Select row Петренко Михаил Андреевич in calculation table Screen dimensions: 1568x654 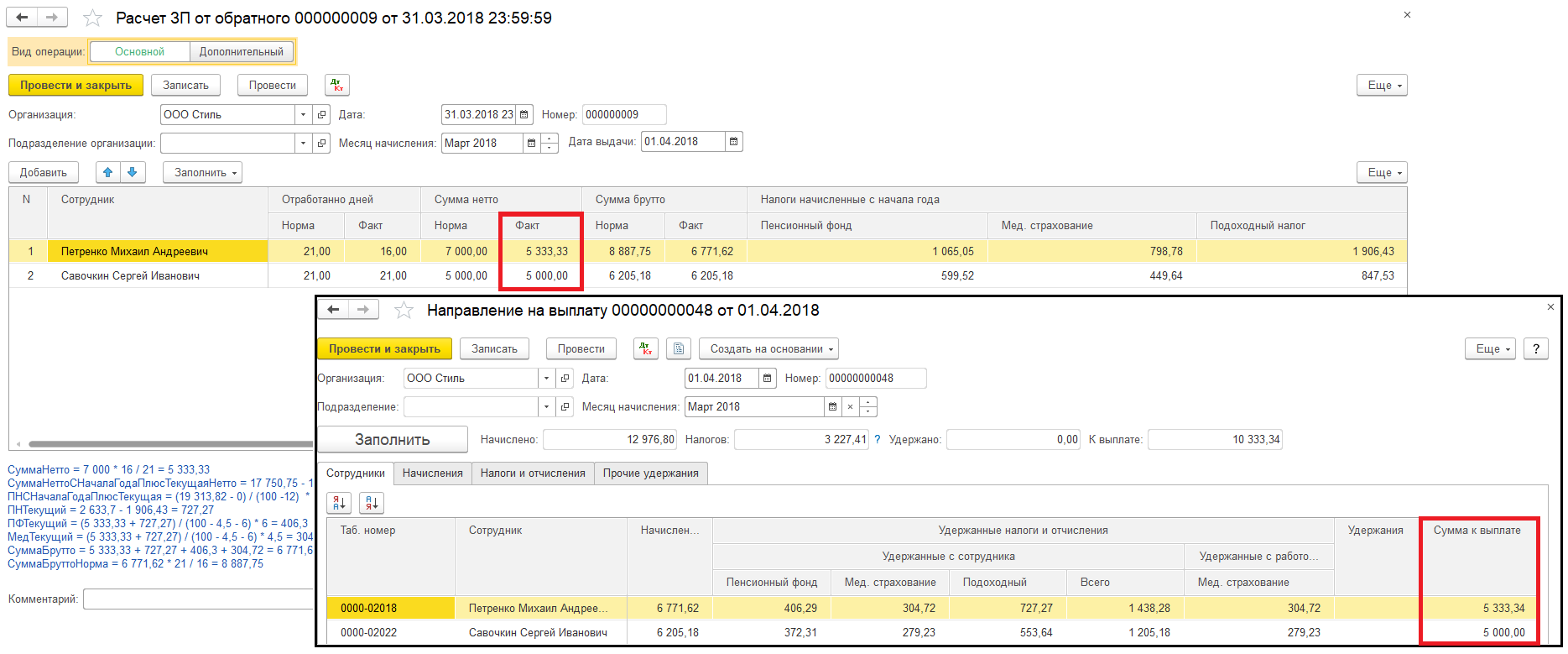[x=708, y=251]
